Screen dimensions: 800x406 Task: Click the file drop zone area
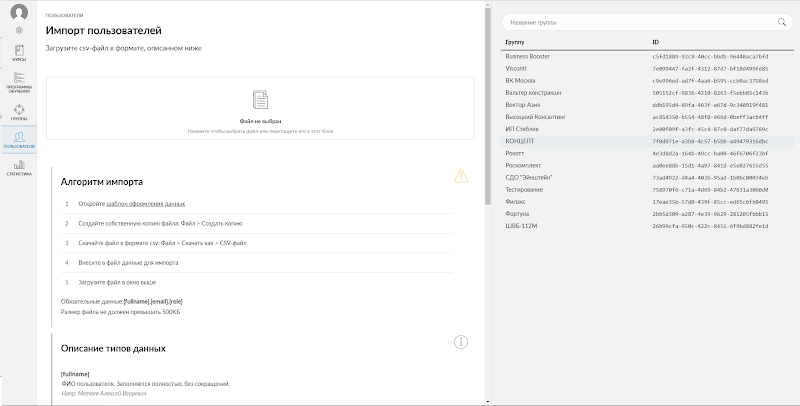click(x=260, y=108)
